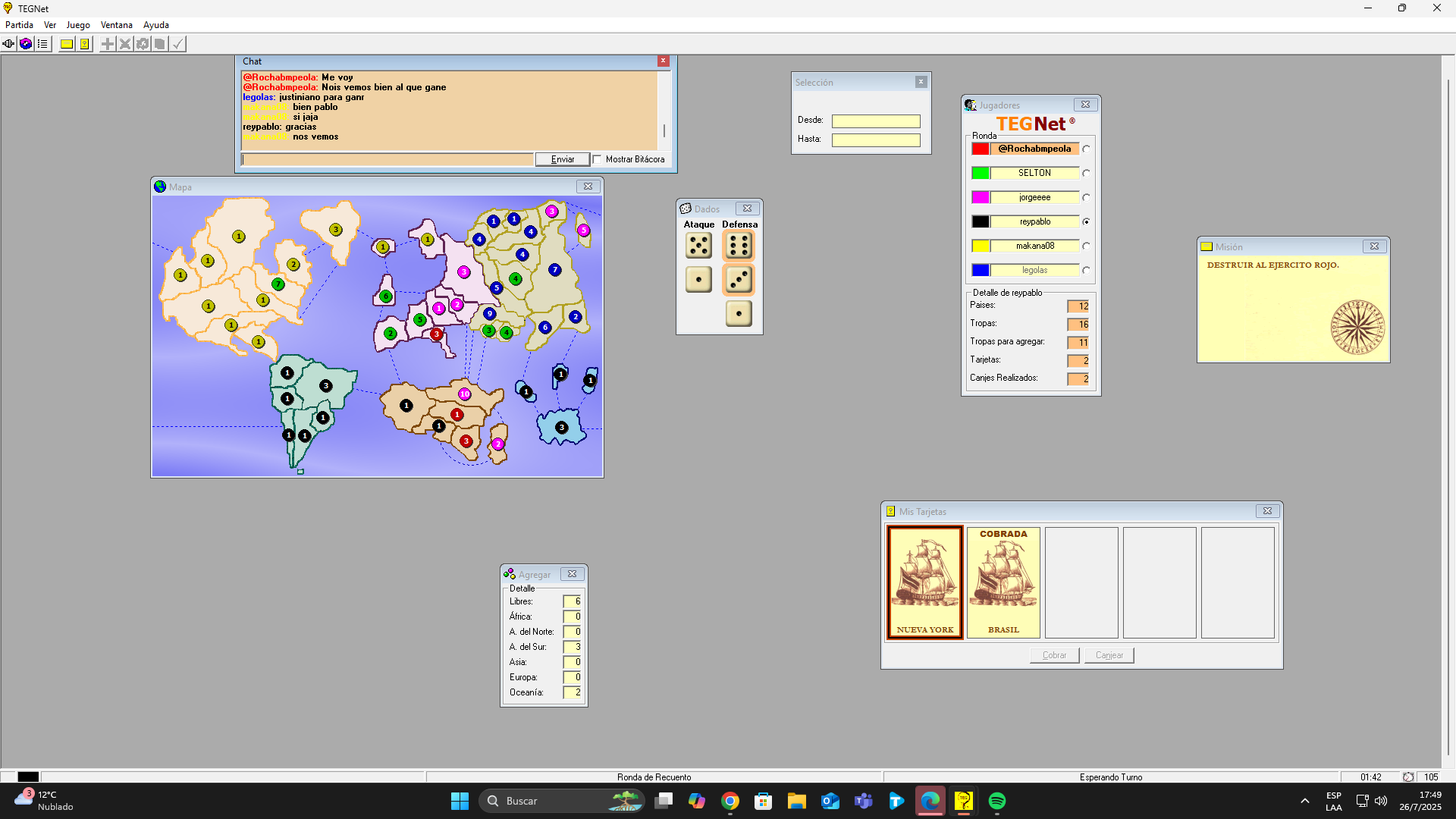
Task: Open Google Chrome from the taskbar
Action: click(x=730, y=801)
